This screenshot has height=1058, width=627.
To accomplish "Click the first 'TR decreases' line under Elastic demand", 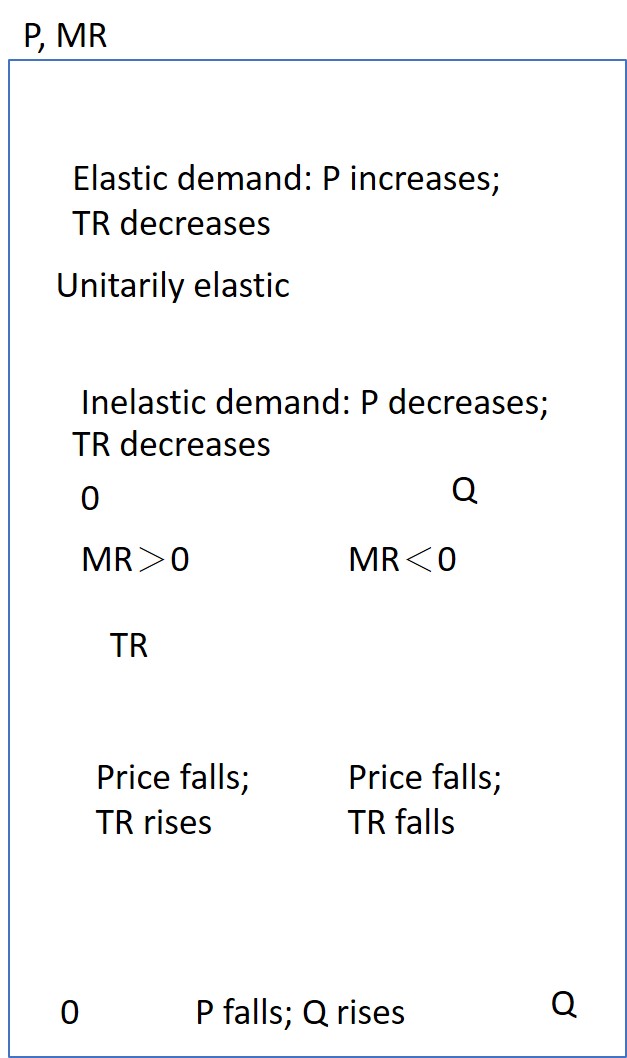I will pyautogui.click(x=171, y=223).
